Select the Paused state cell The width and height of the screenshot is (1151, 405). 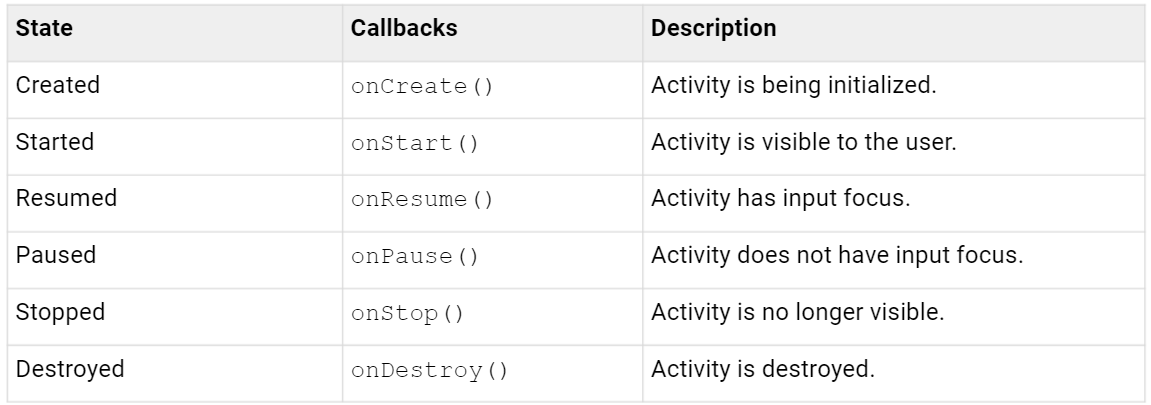pos(56,255)
